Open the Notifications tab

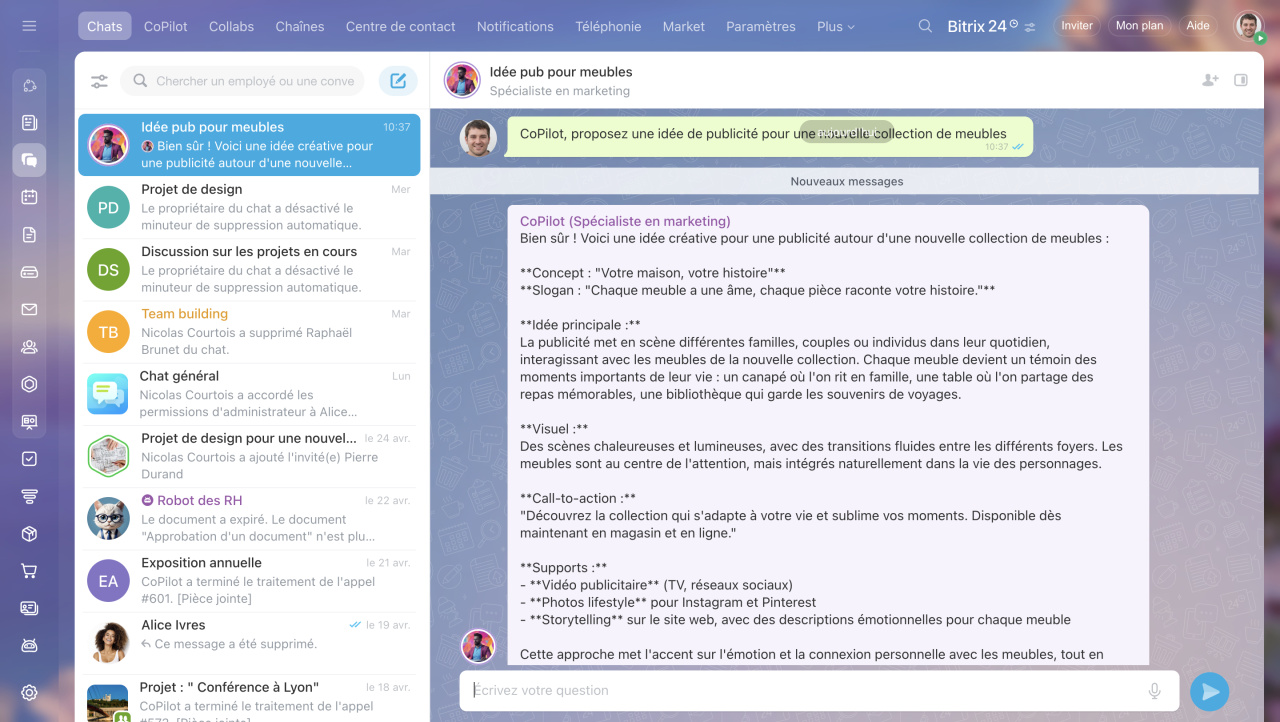[515, 26]
